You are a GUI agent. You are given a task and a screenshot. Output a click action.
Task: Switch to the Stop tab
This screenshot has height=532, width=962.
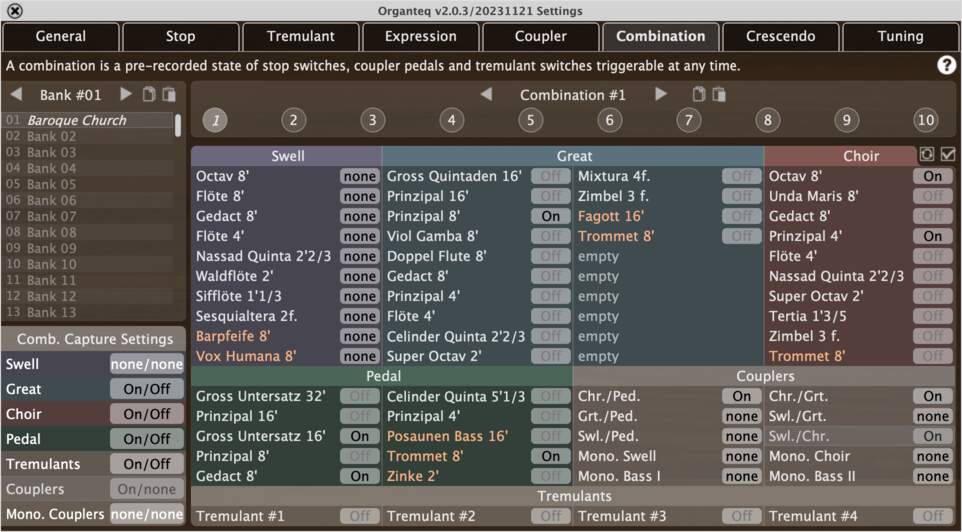(180, 36)
